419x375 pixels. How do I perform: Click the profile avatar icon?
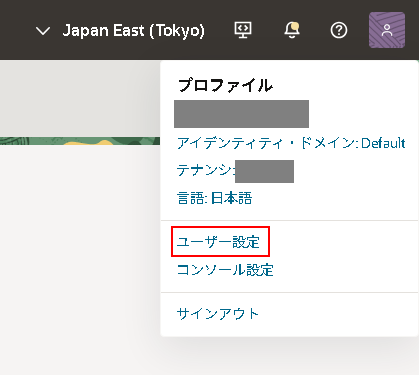pyautogui.click(x=387, y=30)
